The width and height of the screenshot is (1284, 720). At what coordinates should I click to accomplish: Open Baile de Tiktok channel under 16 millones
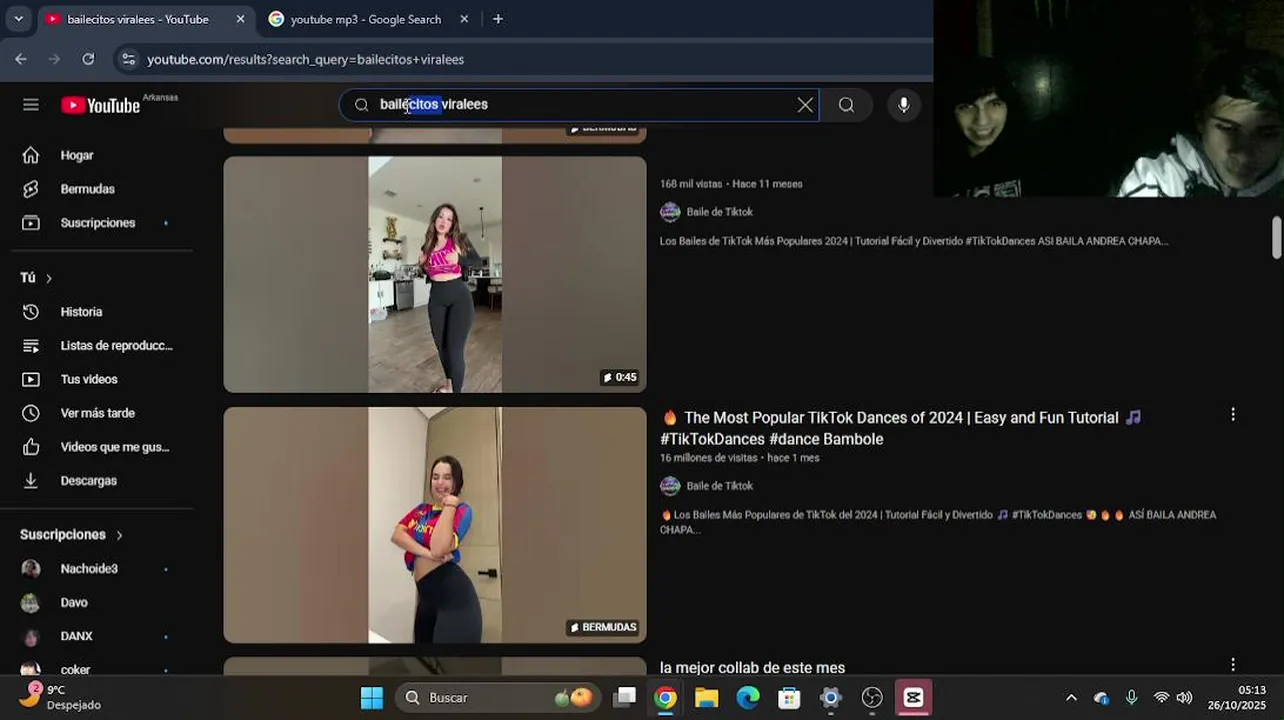coord(719,486)
